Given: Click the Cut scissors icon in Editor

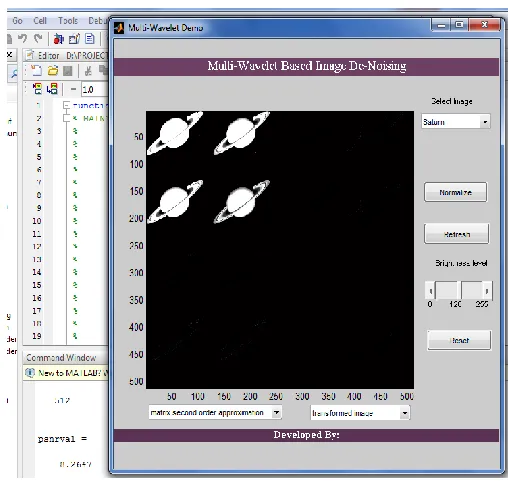Looking at the screenshot, I should 88,71.
